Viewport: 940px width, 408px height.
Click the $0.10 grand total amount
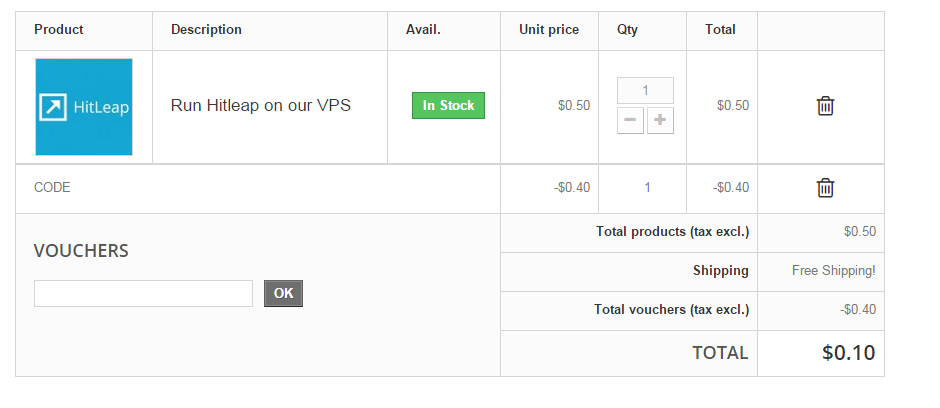click(x=848, y=352)
